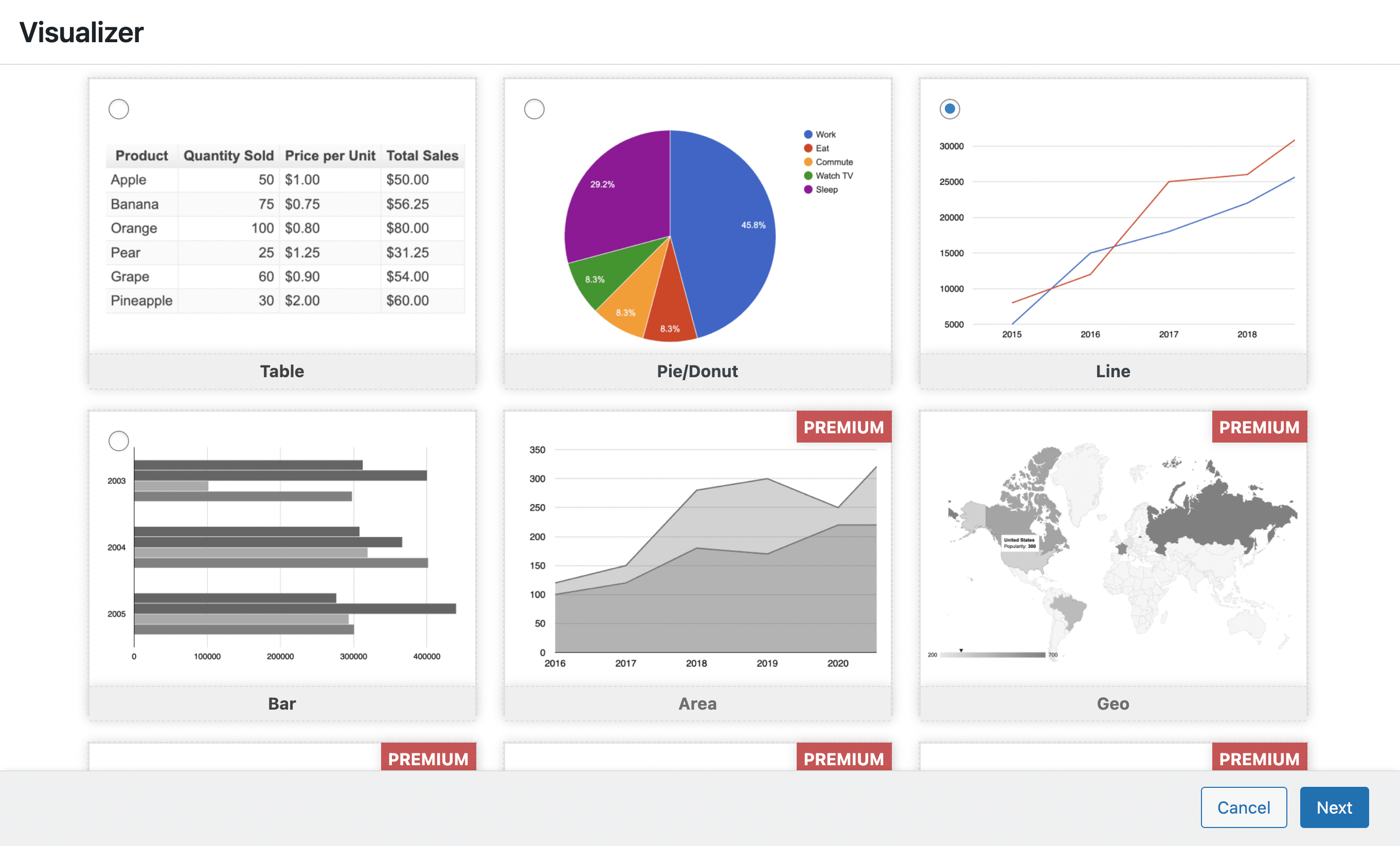This screenshot has width=1400, height=846.
Task: Click the Geo label below the map preview
Action: point(1113,703)
